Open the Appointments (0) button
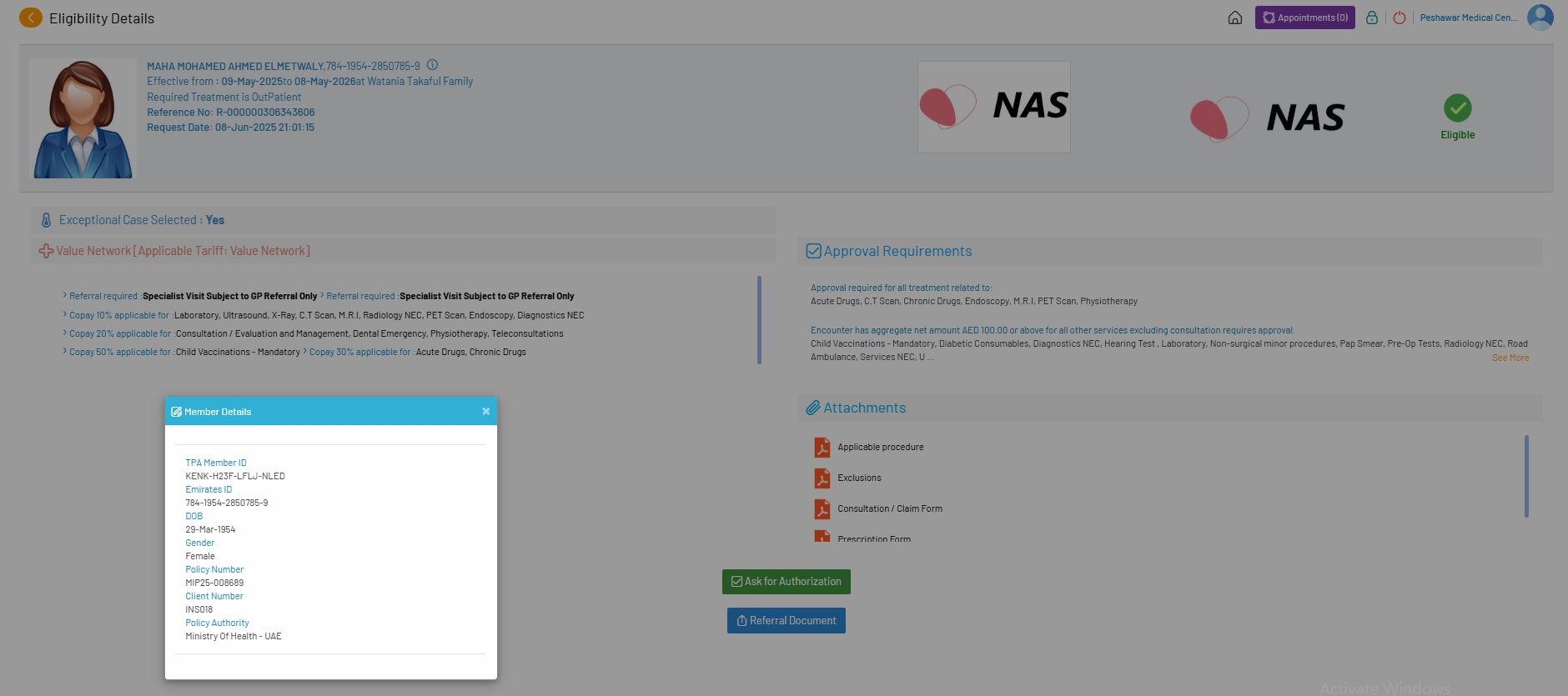This screenshot has width=1568, height=696. coord(1305,18)
